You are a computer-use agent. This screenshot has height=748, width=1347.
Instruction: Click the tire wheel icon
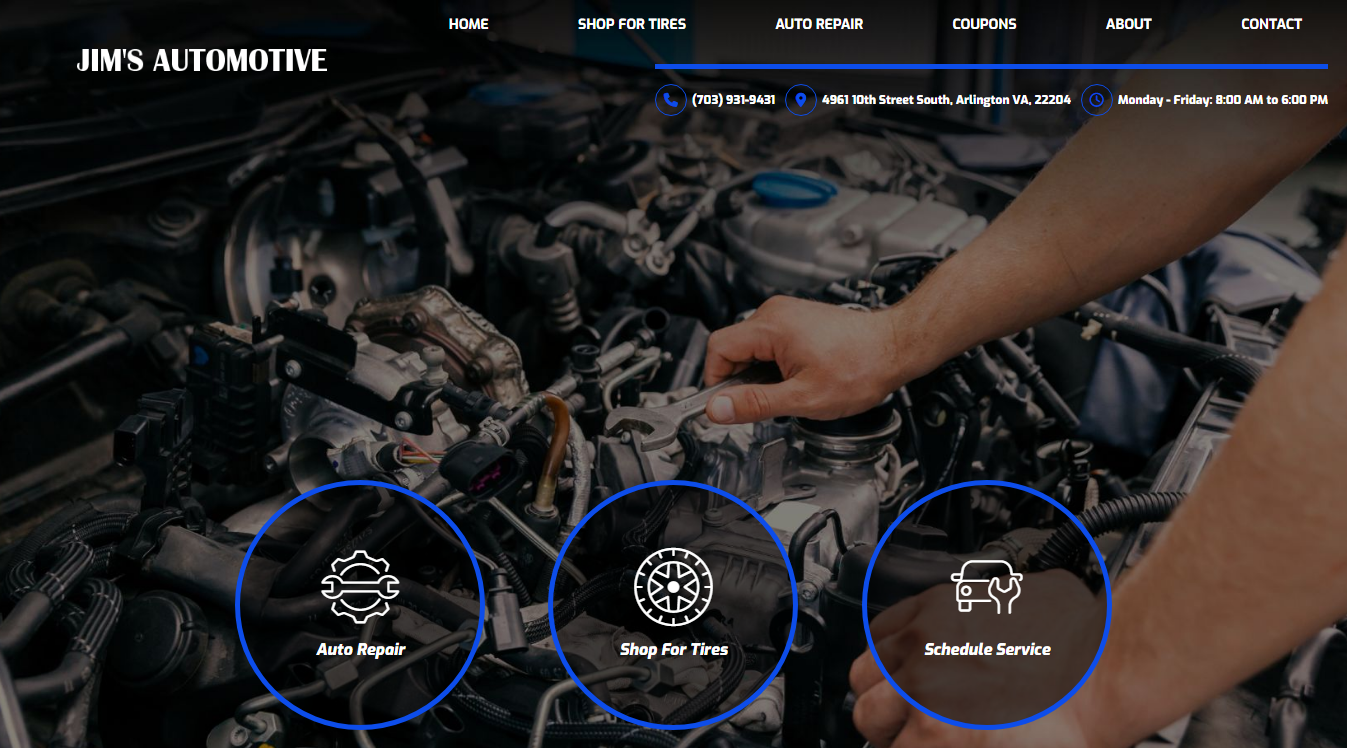(x=673, y=586)
